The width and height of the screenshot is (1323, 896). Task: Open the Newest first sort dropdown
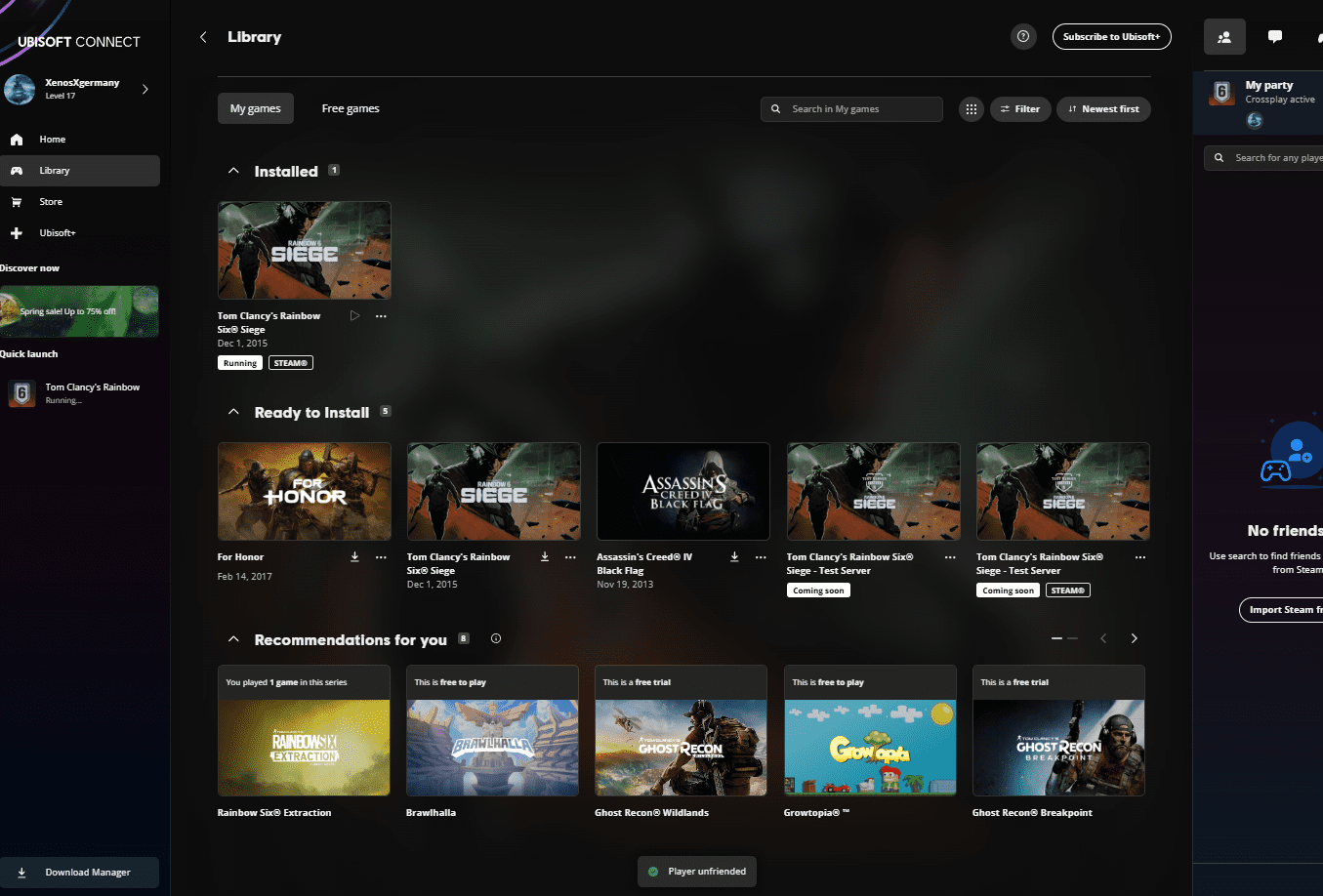pos(1102,109)
